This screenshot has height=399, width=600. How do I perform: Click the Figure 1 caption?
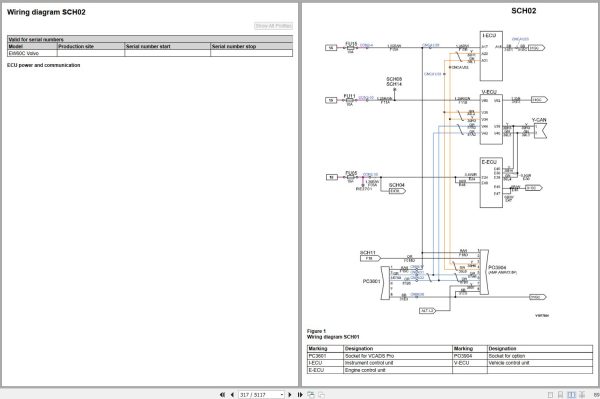pyautogui.click(x=316, y=331)
